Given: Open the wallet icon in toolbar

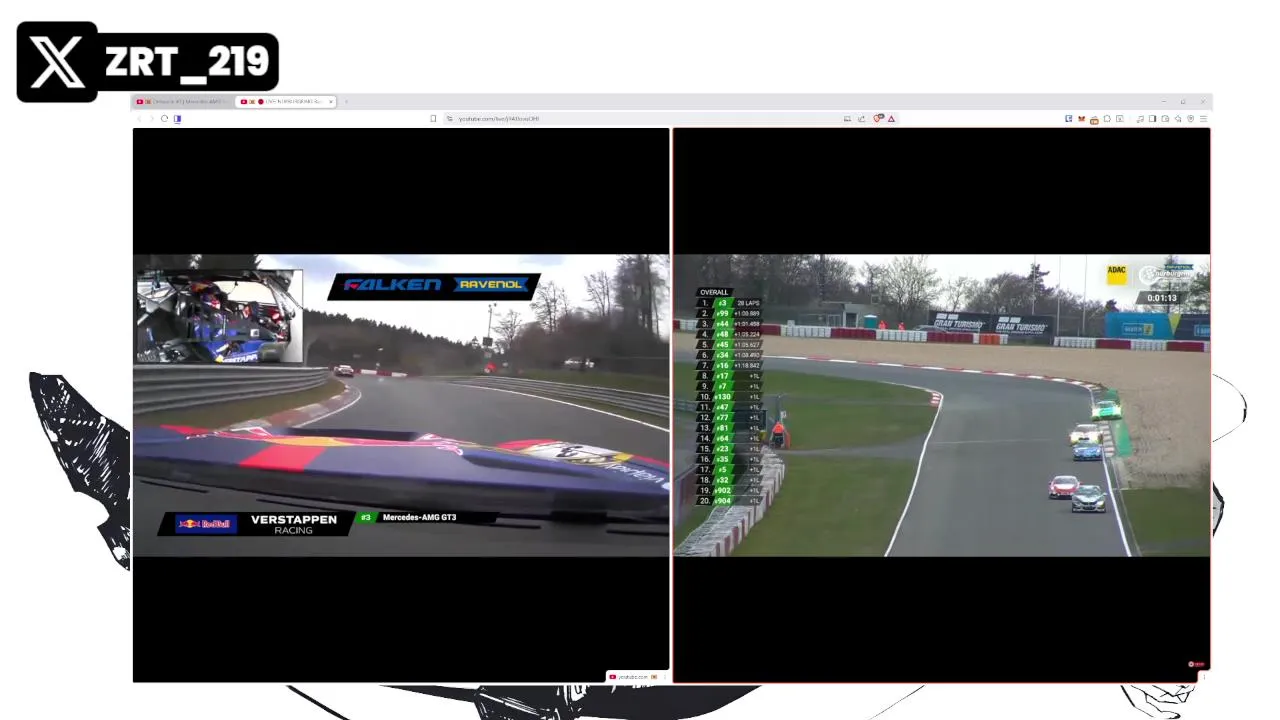Looking at the screenshot, I should tap(1165, 119).
